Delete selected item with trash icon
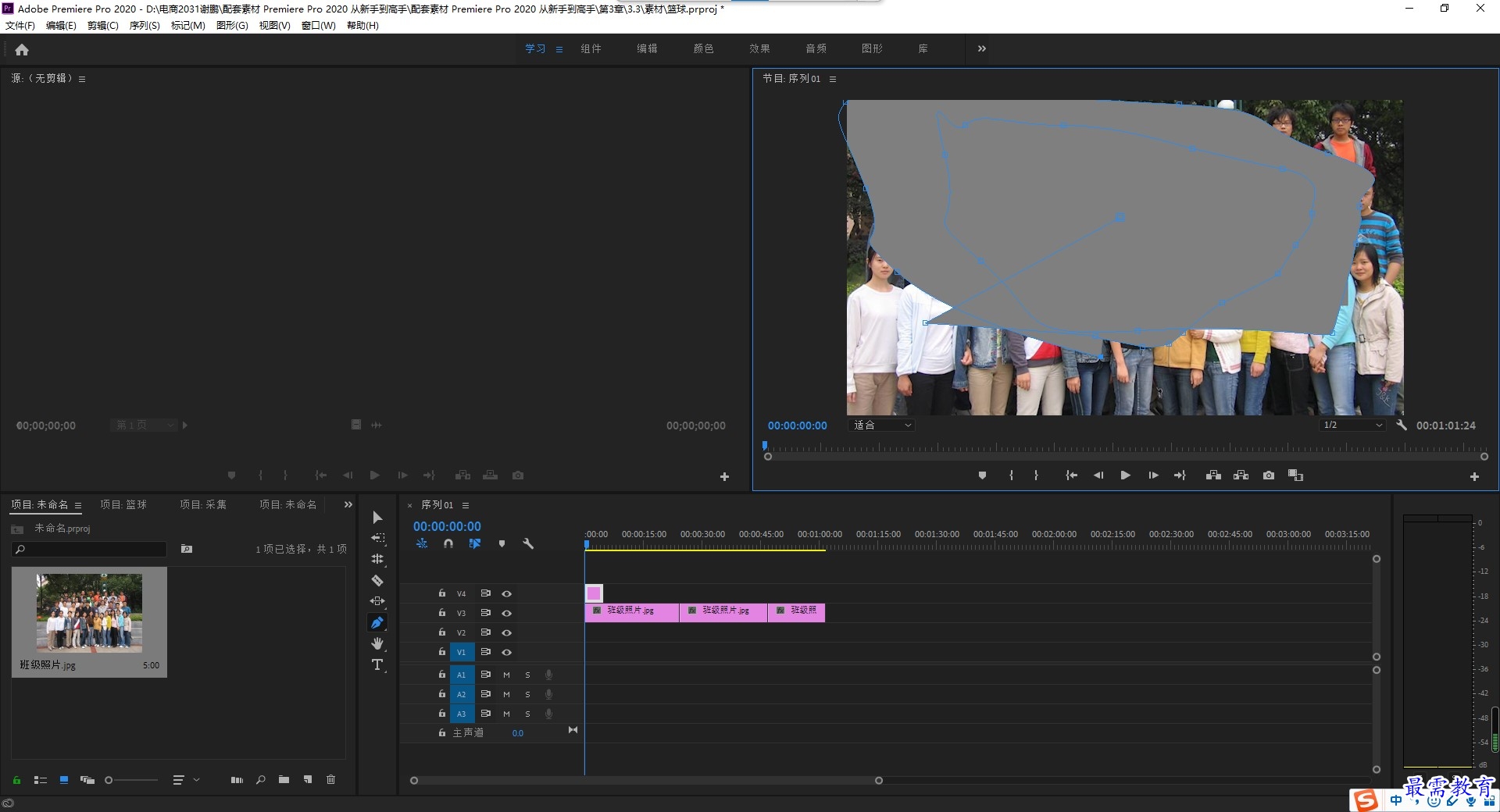 [x=330, y=779]
